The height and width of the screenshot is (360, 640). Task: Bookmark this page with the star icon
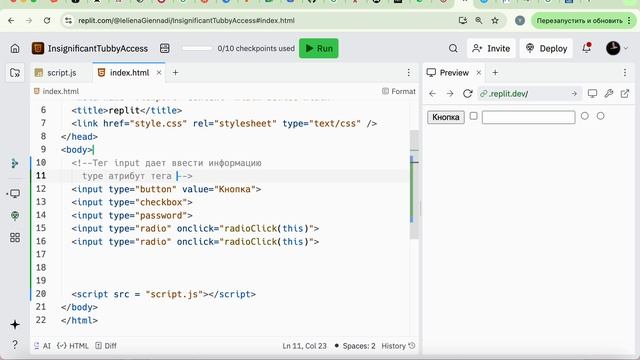click(x=495, y=20)
